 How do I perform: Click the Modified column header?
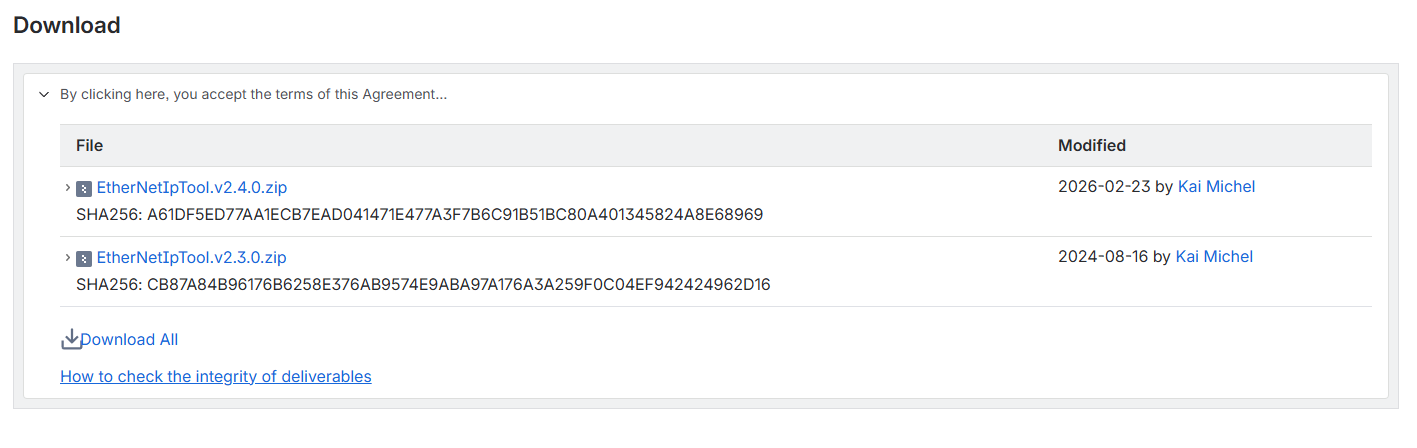1092,146
